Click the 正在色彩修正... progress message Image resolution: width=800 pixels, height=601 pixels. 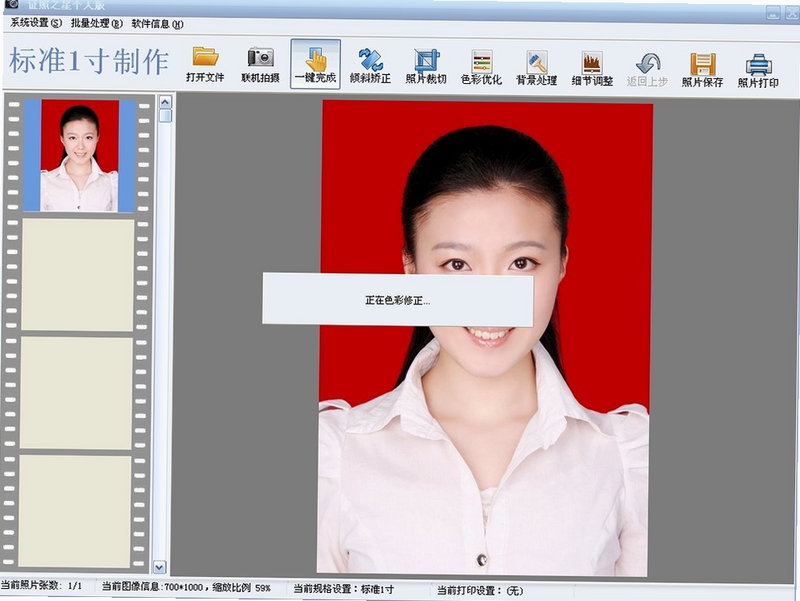click(397, 300)
